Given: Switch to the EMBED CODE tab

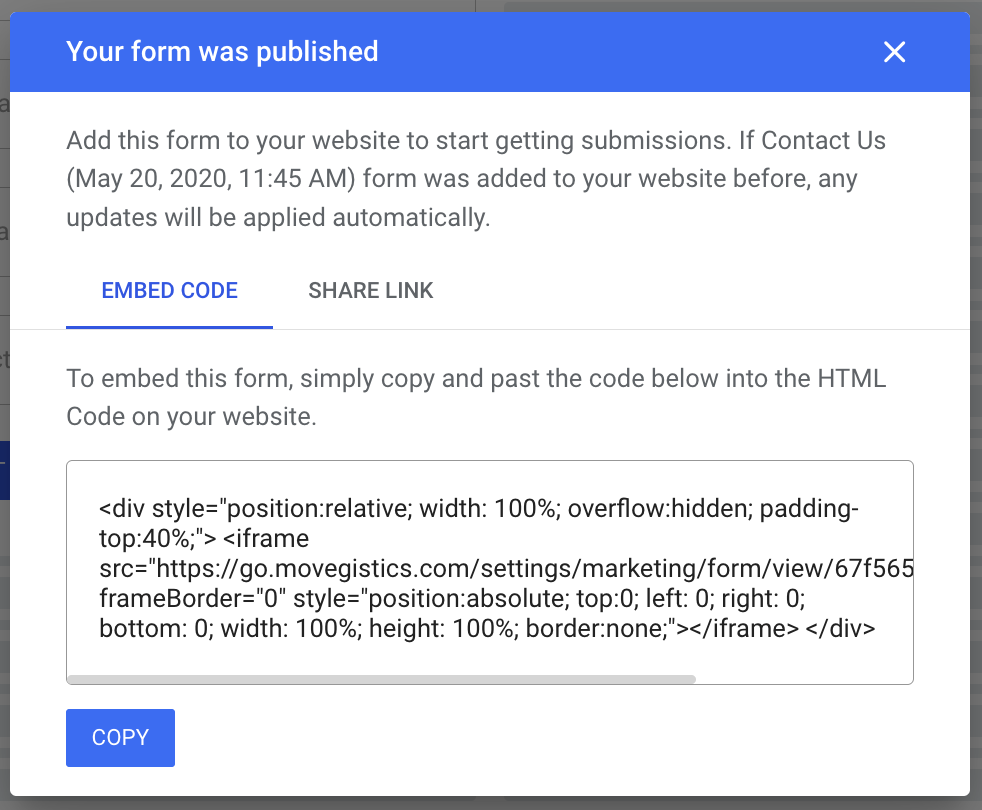Looking at the screenshot, I should pos(169,291).
